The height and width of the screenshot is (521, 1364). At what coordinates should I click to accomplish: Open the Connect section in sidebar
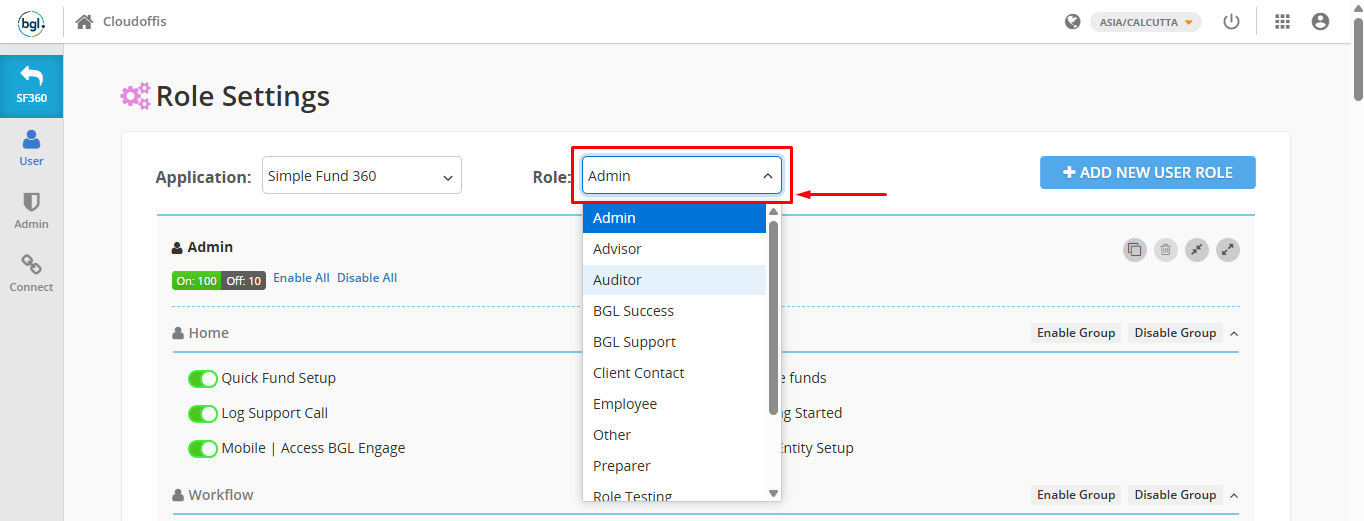pyautogui.click(x=31, y=274)
